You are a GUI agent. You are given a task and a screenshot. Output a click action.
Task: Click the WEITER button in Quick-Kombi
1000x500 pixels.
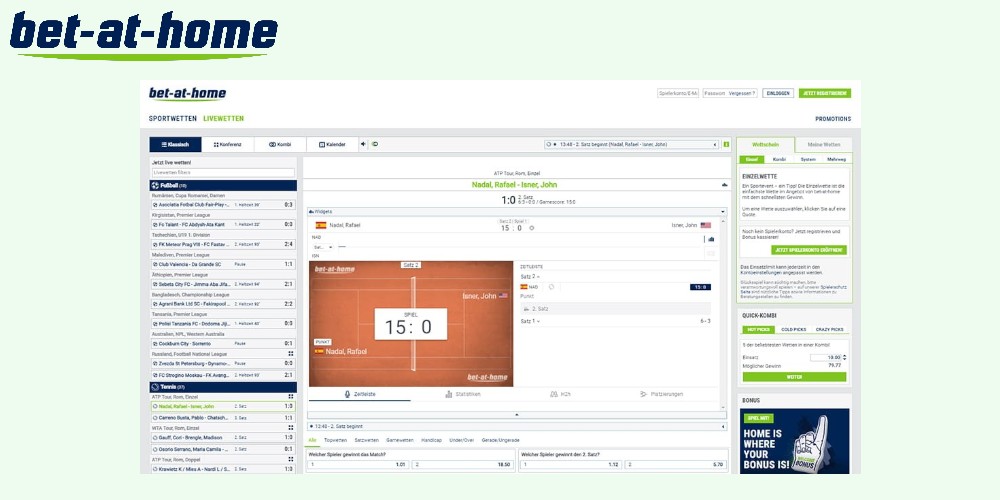point(794,377)
